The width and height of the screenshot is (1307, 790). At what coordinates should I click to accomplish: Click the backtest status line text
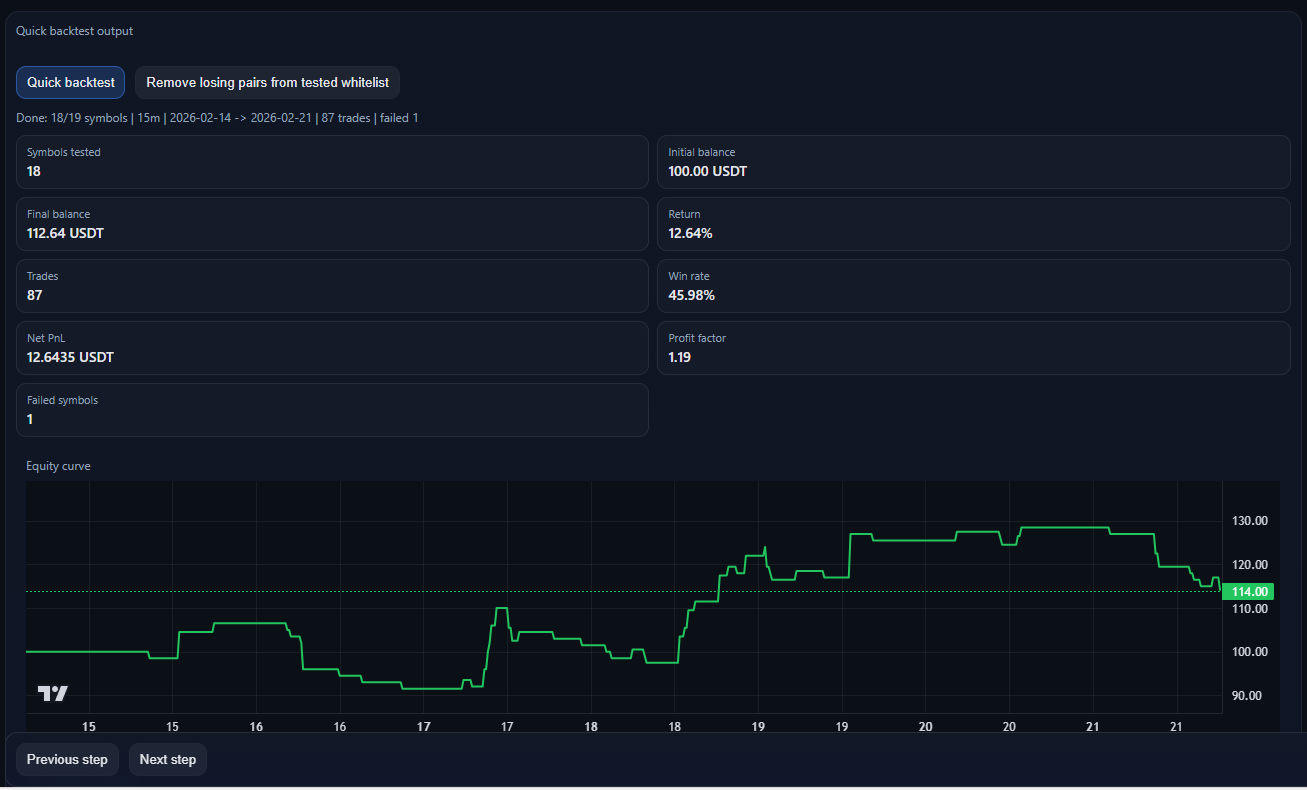tap(217, 118)
